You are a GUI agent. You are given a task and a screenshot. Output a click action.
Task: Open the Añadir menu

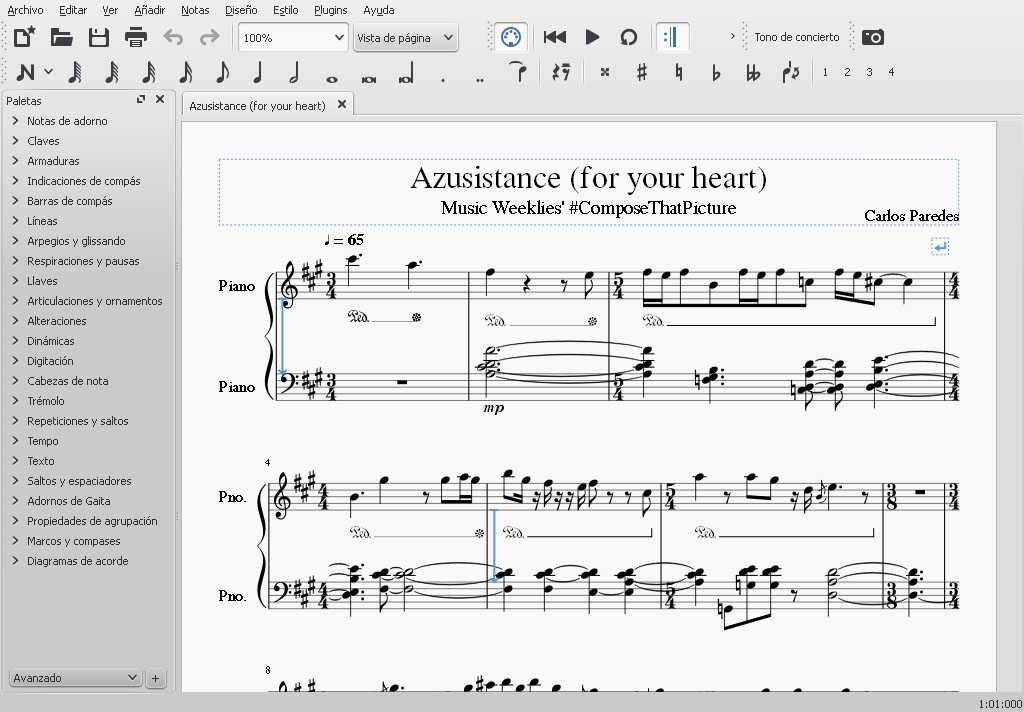(x=149, y=10)
